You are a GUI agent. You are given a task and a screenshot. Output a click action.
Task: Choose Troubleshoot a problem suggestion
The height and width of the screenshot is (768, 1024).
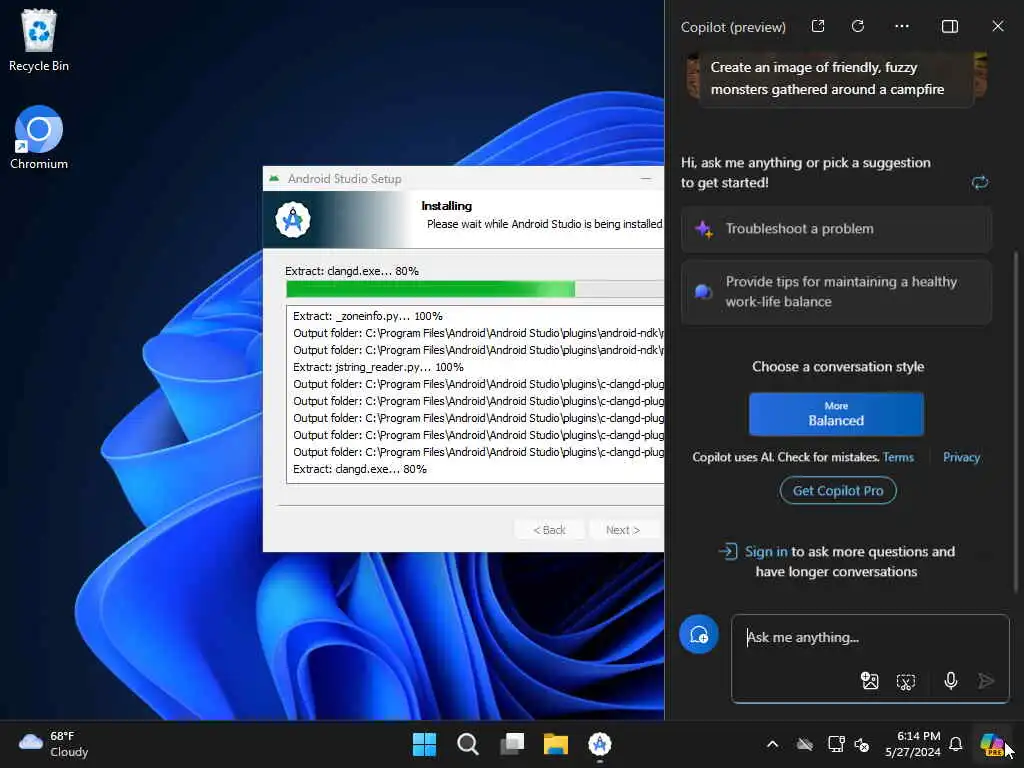click(836, 229)
